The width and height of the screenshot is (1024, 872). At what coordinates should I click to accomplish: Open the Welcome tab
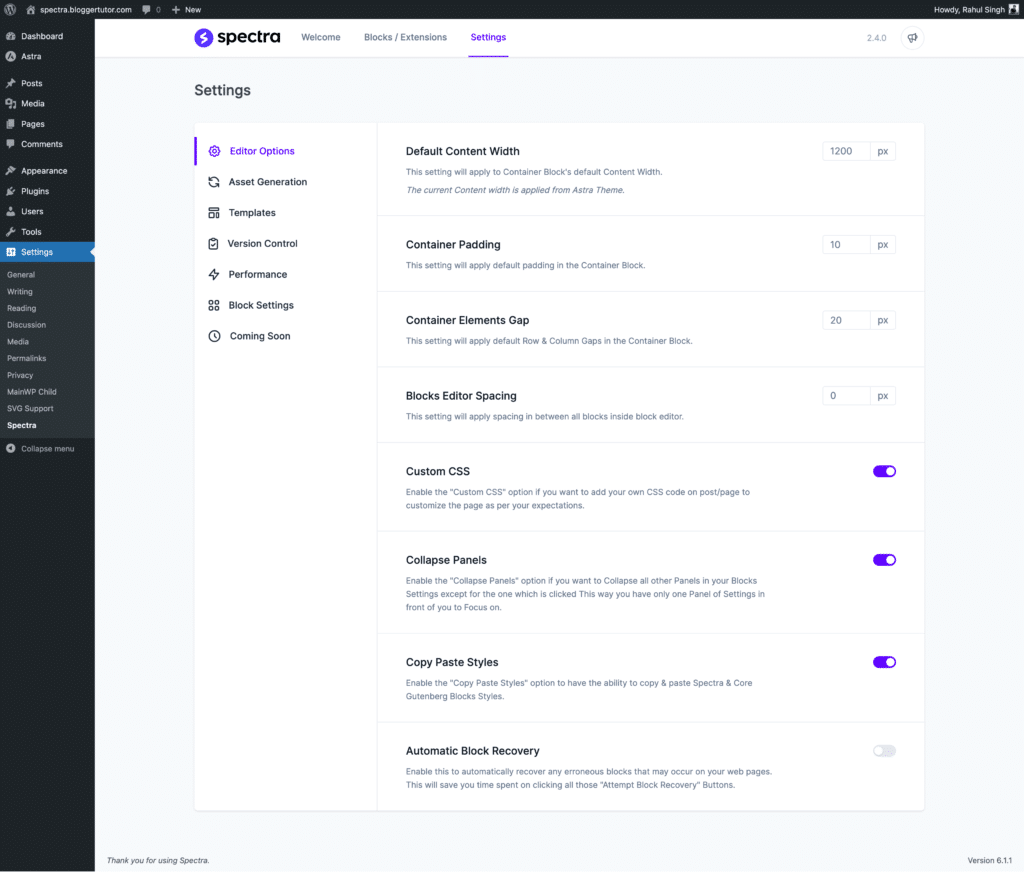pyautogui.click(x=320, y=37)
